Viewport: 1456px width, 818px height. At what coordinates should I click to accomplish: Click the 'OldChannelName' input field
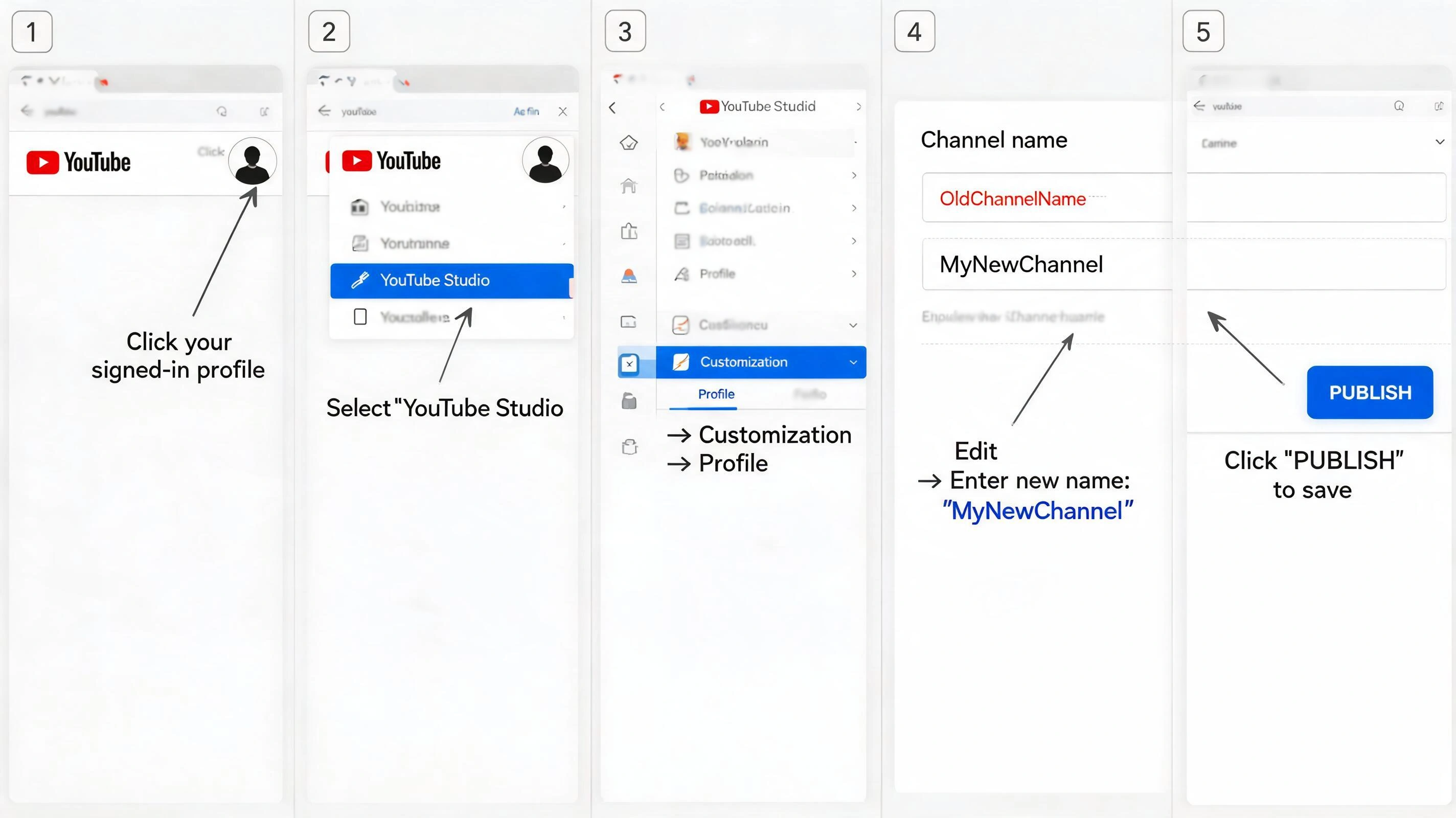1047,198
